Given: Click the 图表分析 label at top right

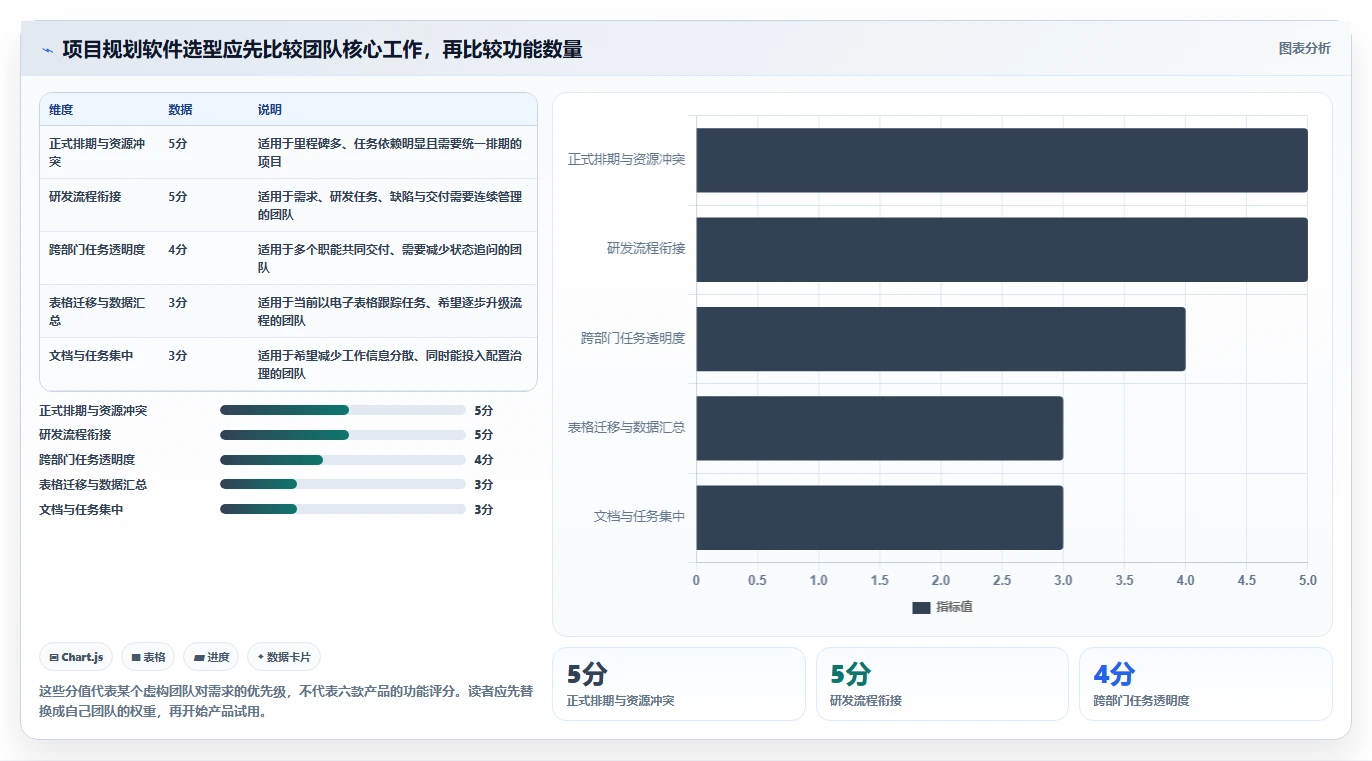Looking at the screenshot, I should [1304, 48].
